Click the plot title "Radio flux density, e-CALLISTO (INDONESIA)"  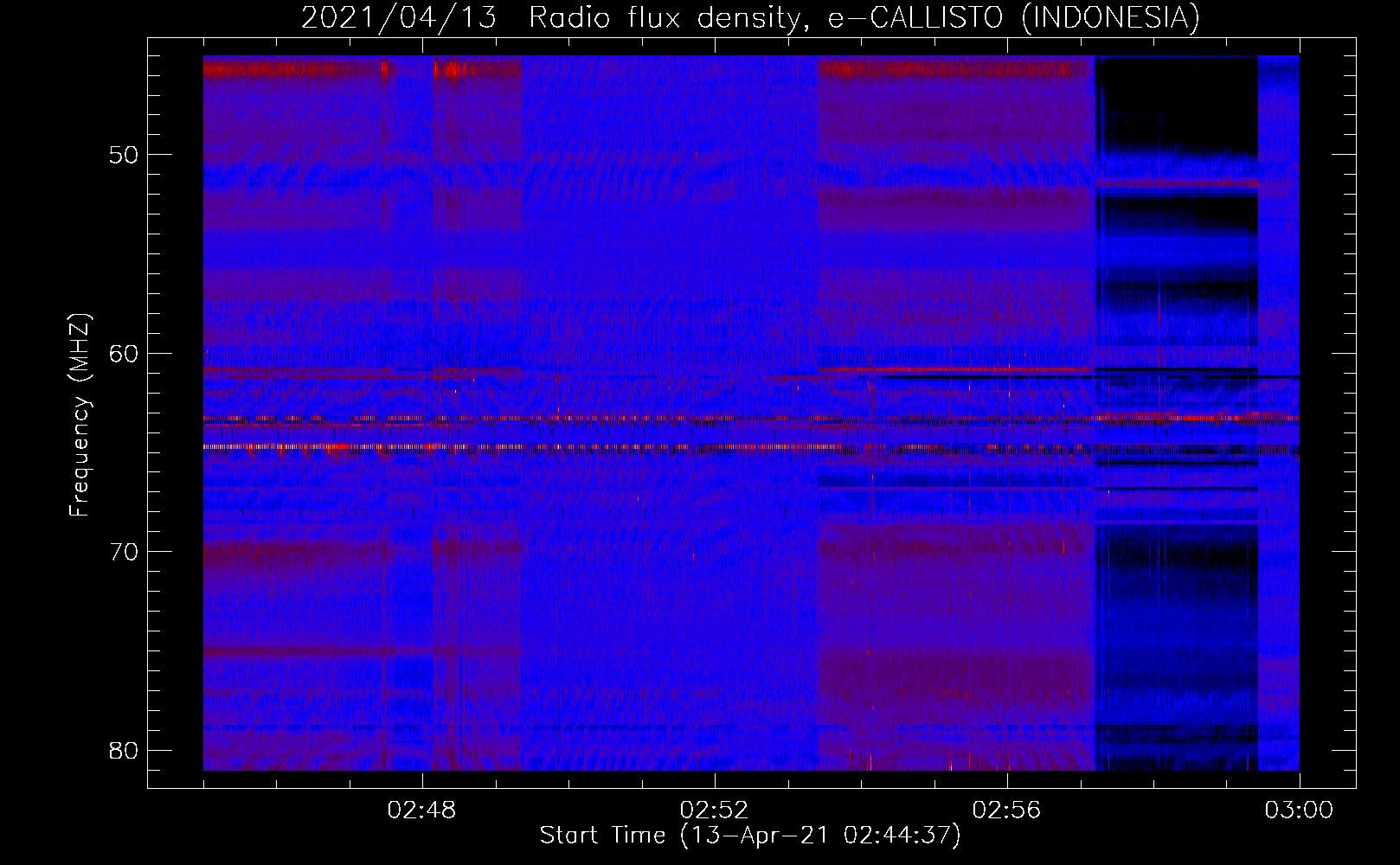[x=864, y=17]
